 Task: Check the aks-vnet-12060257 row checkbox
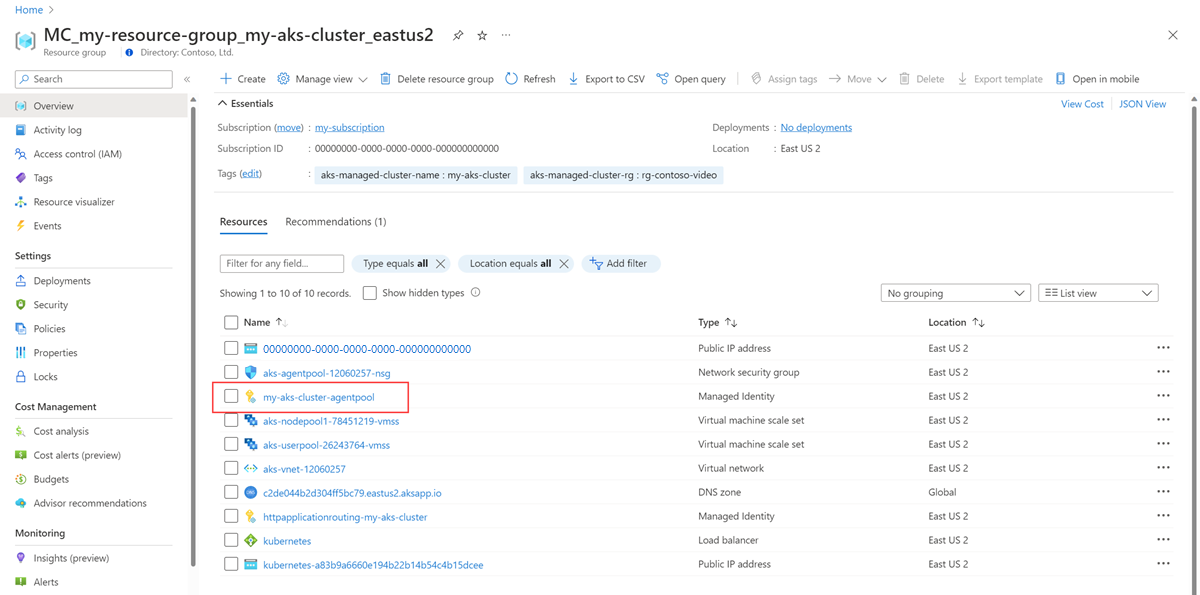[x=231, y=468]
